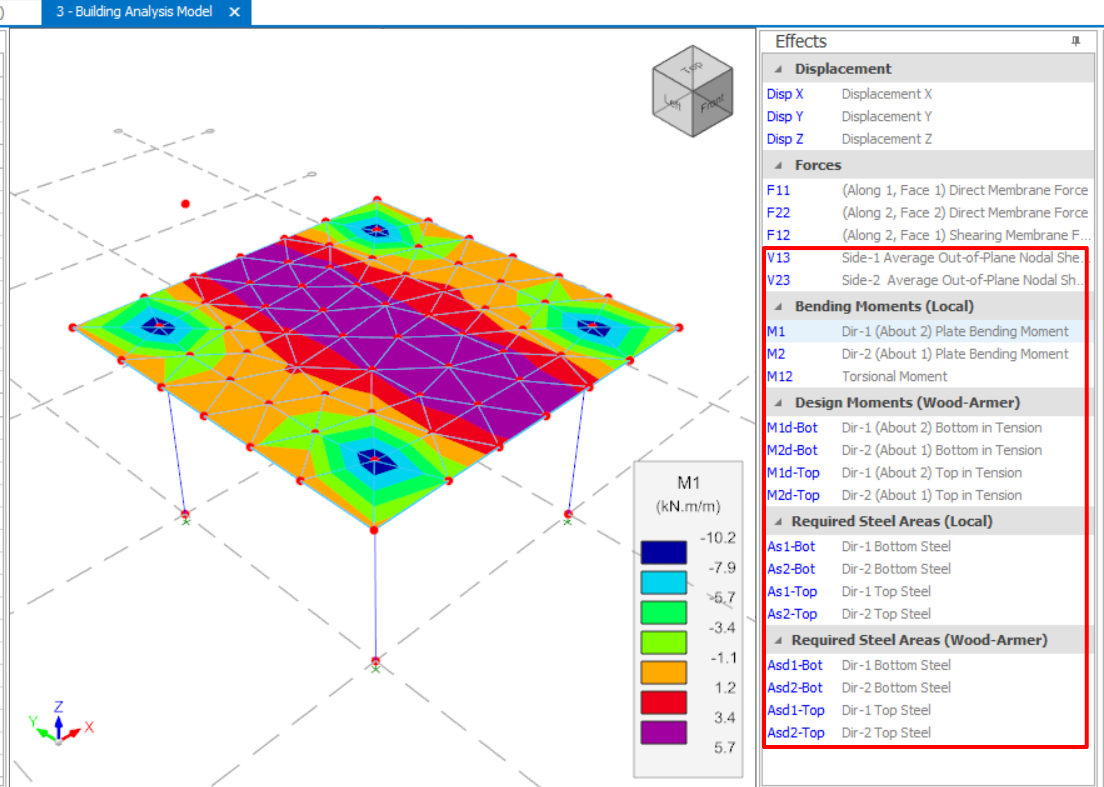Close the Building Analysis Model tab

click(234, 12)
